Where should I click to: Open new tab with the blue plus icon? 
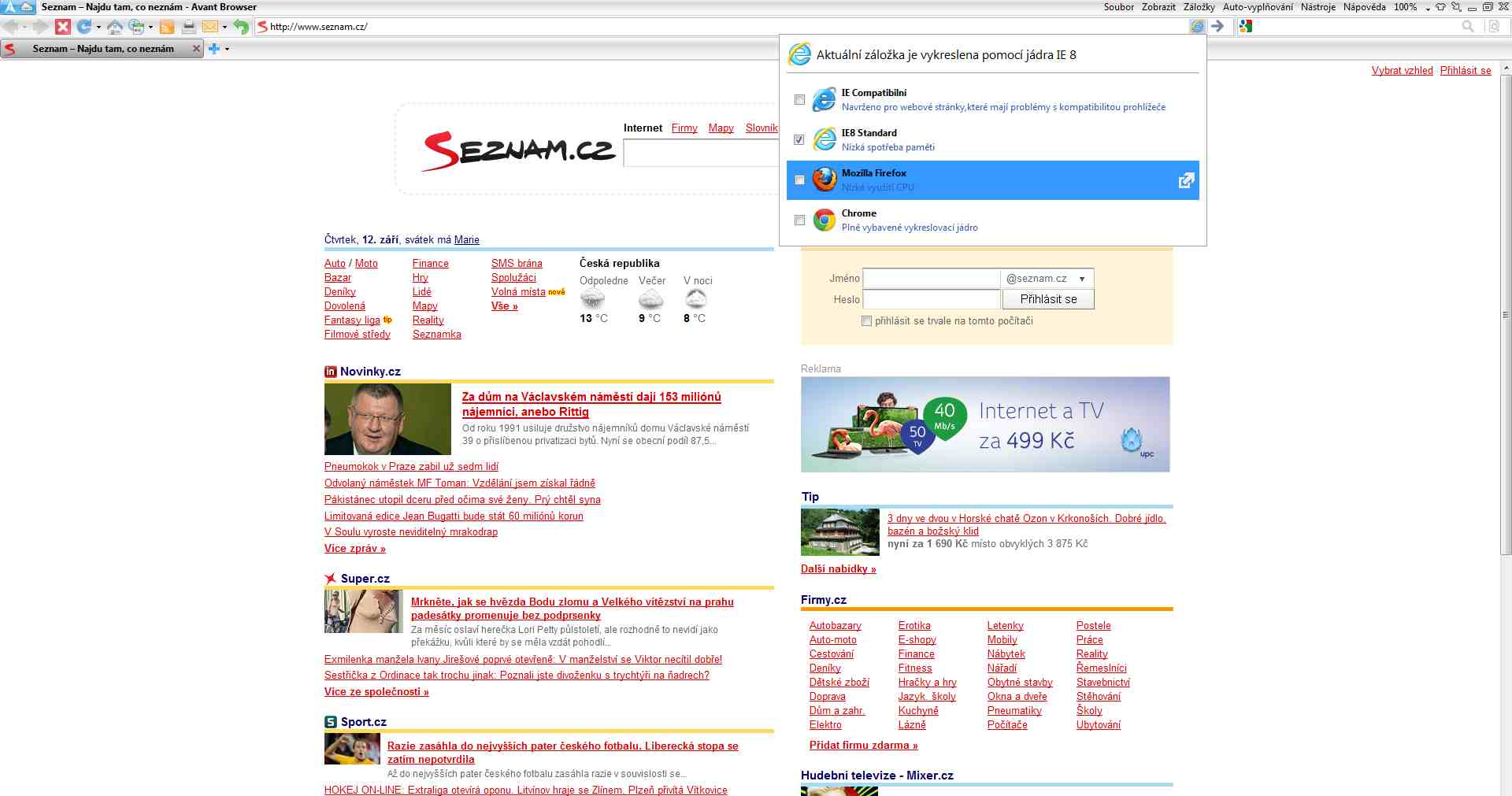pyautogui.click(x=213, y=49)
